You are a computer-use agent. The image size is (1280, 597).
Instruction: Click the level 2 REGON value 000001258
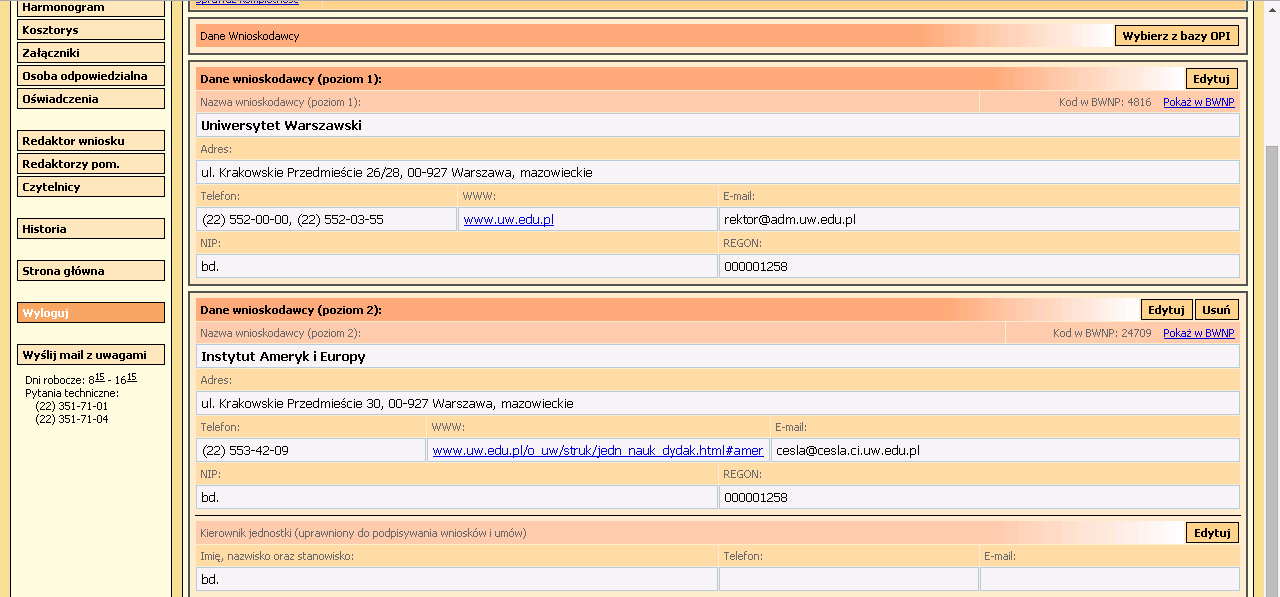755,497
